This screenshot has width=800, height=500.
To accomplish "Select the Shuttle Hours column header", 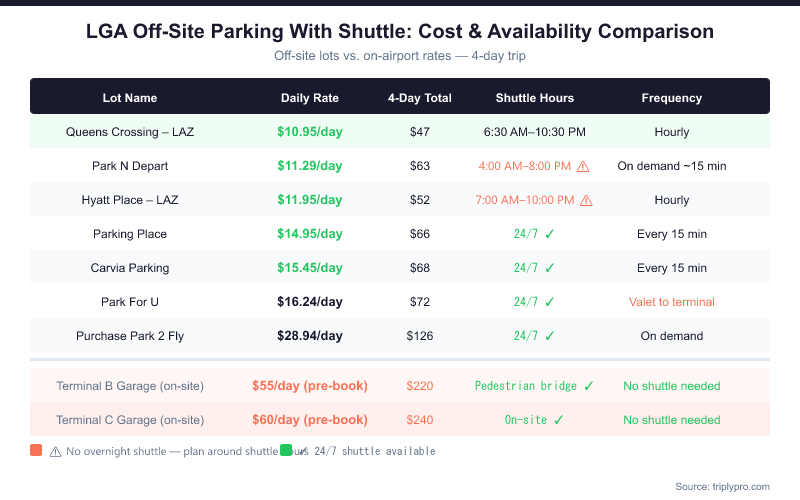I will point(535,98).
